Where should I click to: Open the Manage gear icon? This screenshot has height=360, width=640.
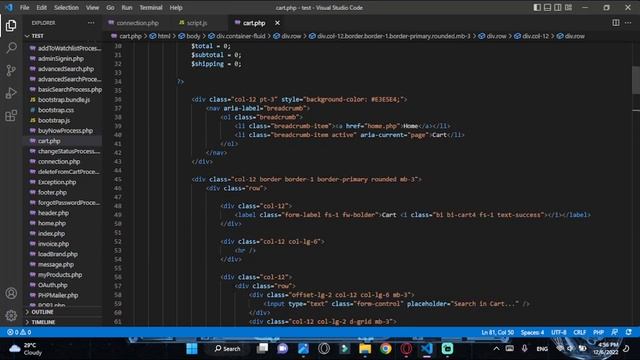[x=11, y=315]
